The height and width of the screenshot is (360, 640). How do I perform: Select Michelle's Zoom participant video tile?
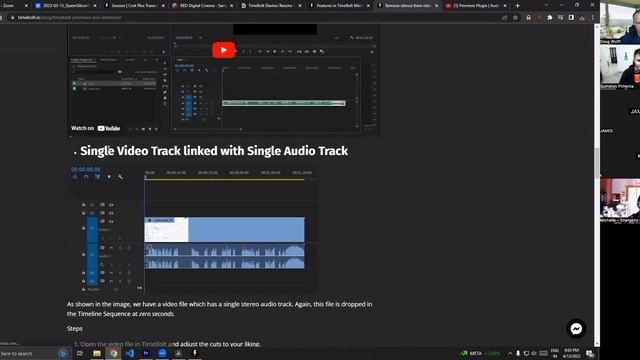point(620,200)
